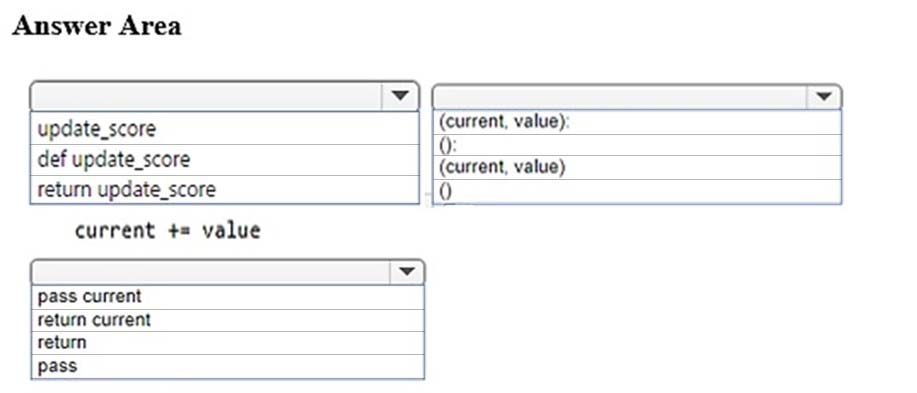Screen dimensions: 917x393
Task: Select the standalone "return" option
Action: [227, 342]
